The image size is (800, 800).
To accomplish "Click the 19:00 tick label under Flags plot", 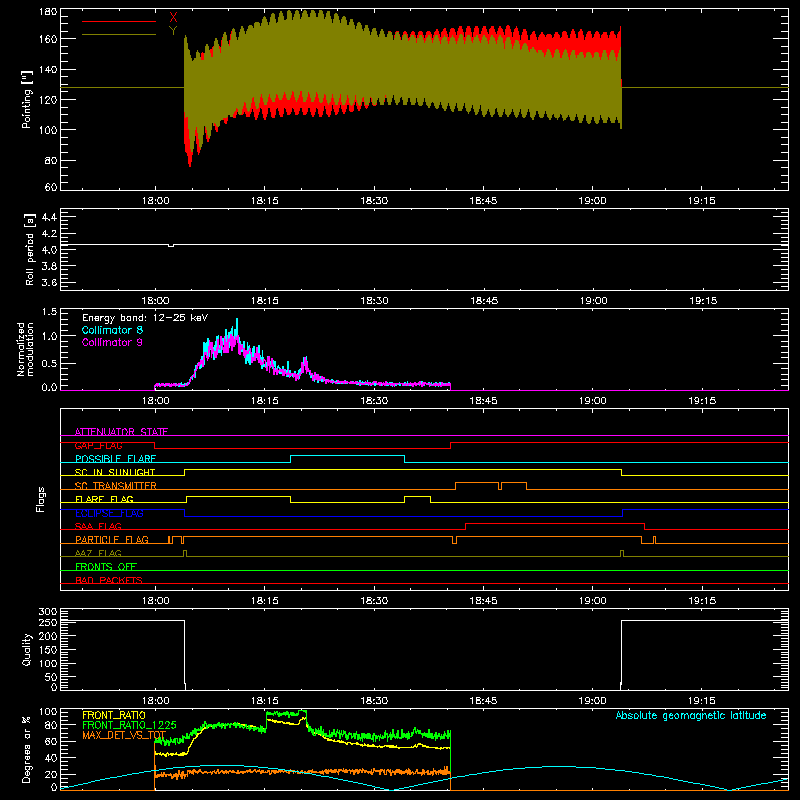I will click(592, 601).
